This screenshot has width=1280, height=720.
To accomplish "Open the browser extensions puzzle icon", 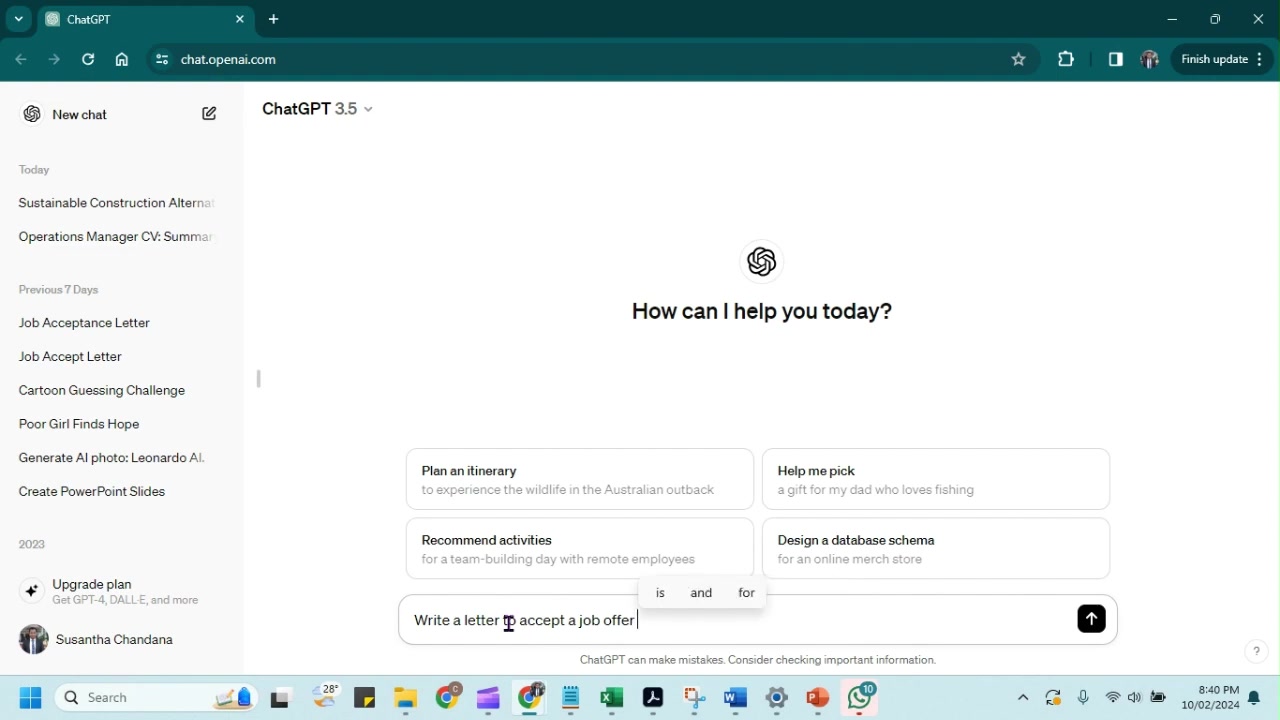I will (x=1066, y=59).
